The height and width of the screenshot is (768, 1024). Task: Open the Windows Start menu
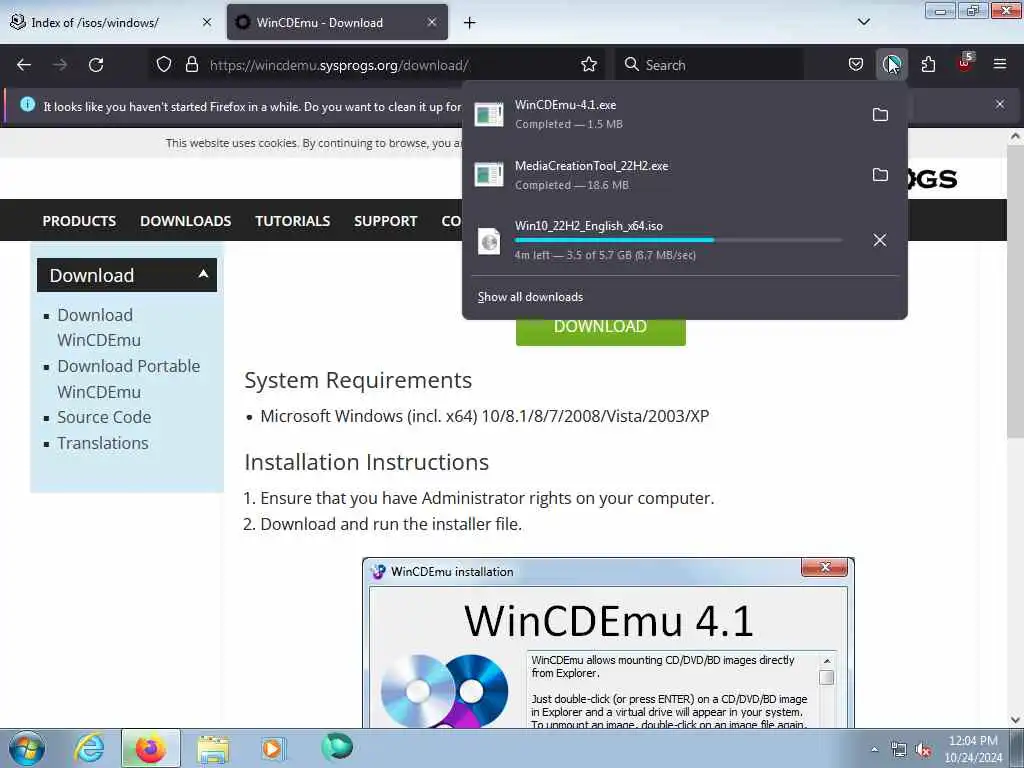click(27, 748)
